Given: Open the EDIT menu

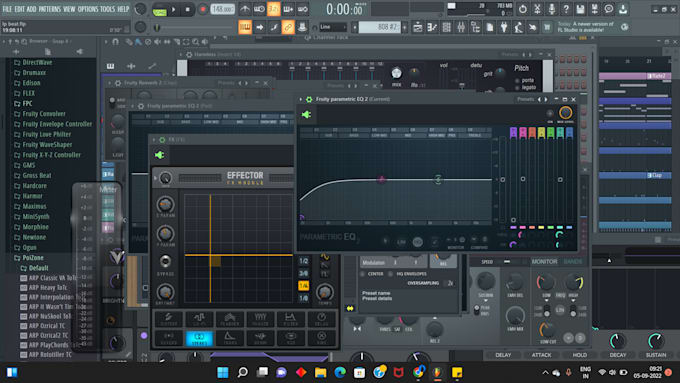Looking at the screenshot, I should coord(20,9).
